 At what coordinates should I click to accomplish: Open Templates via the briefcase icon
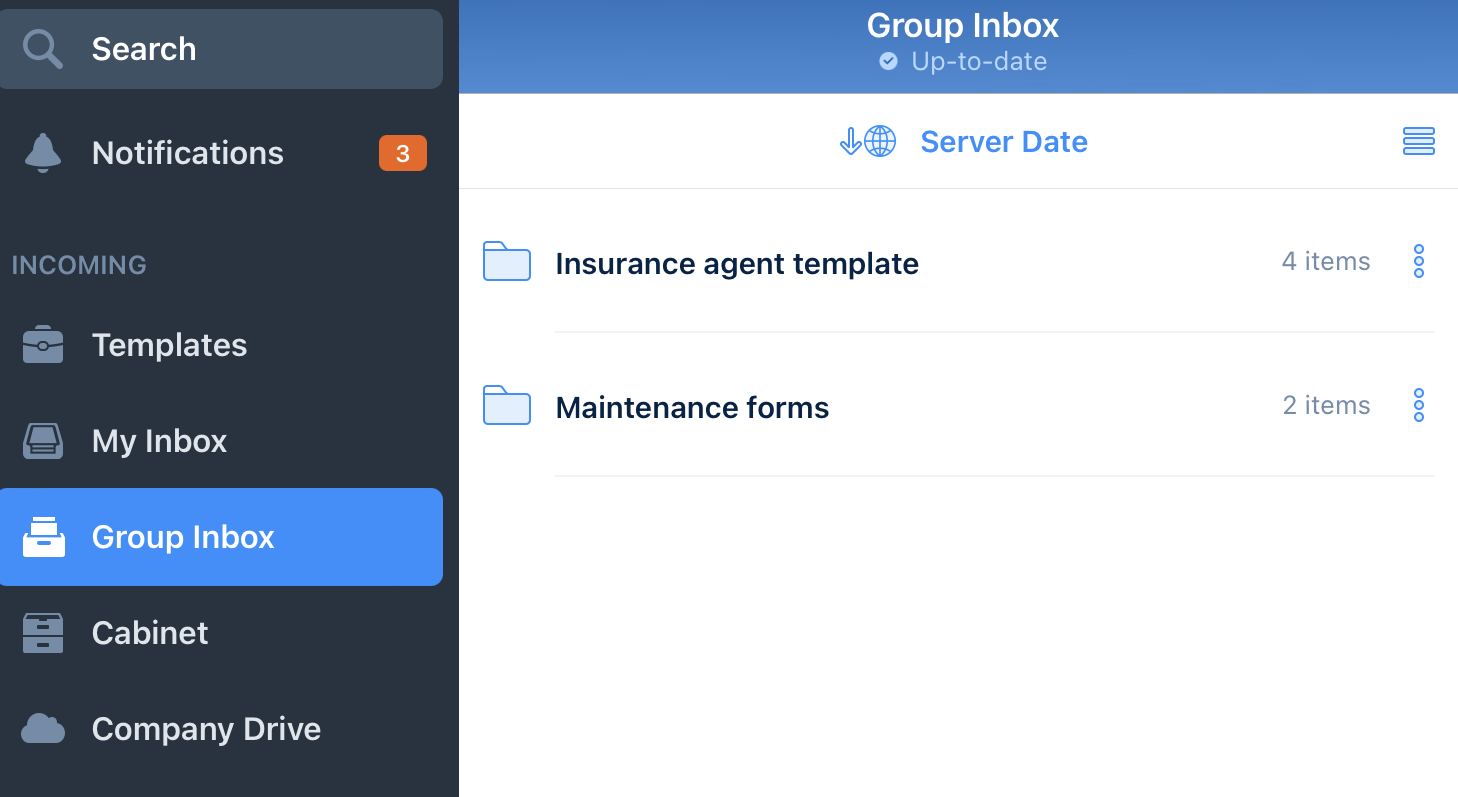pyautogui.click(x=42, y=344)
